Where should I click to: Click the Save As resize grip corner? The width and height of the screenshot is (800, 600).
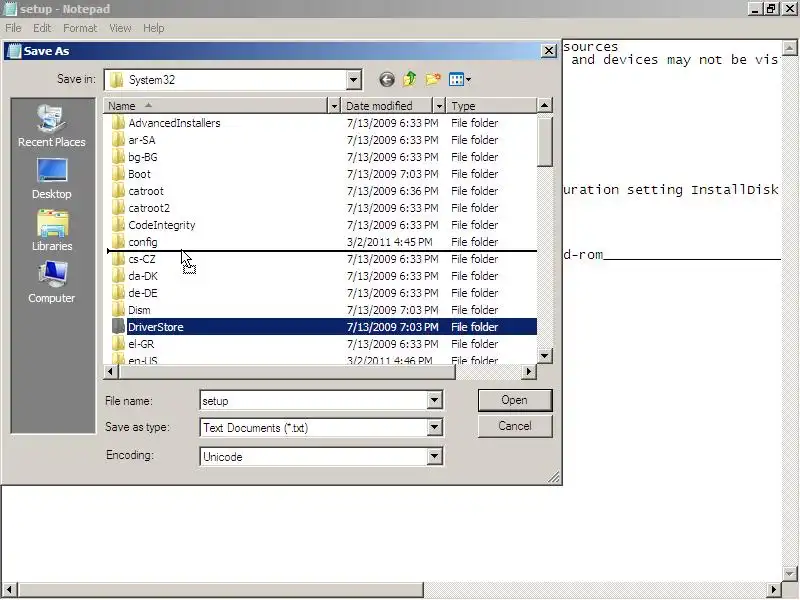point(554,477)
